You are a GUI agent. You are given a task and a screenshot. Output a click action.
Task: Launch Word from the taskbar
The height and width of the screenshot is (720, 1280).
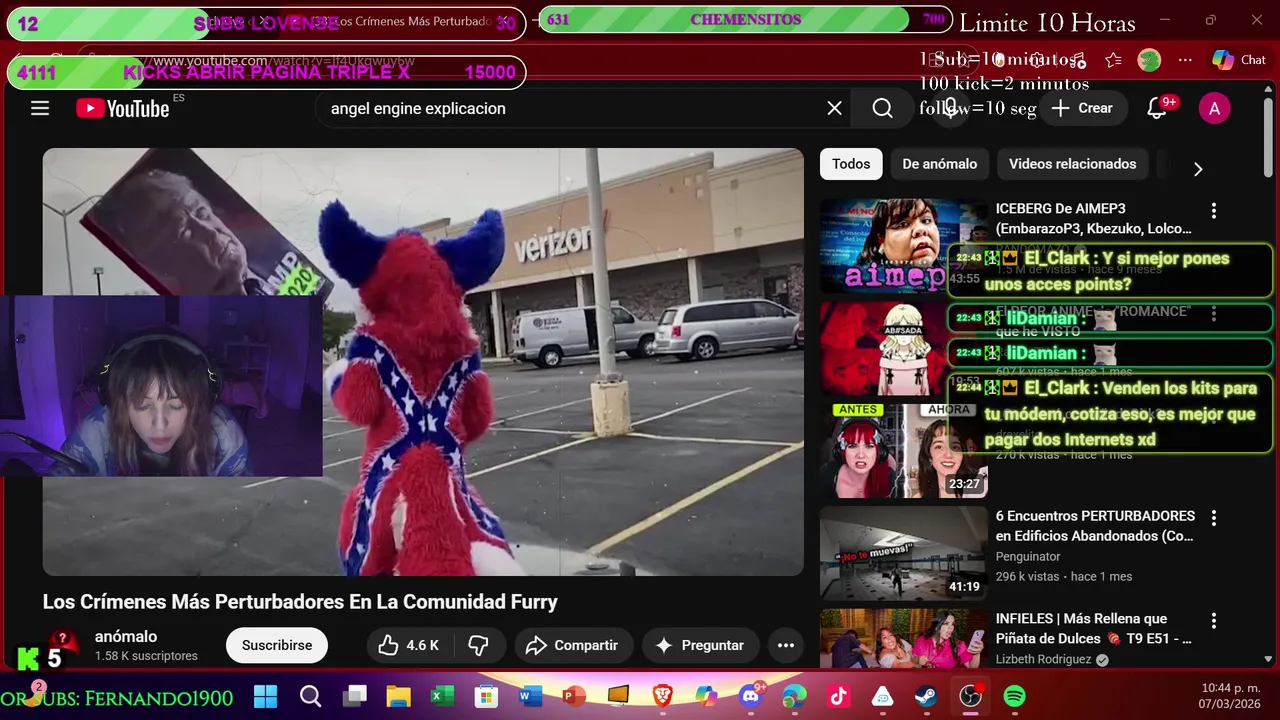[x=530, y=696]
